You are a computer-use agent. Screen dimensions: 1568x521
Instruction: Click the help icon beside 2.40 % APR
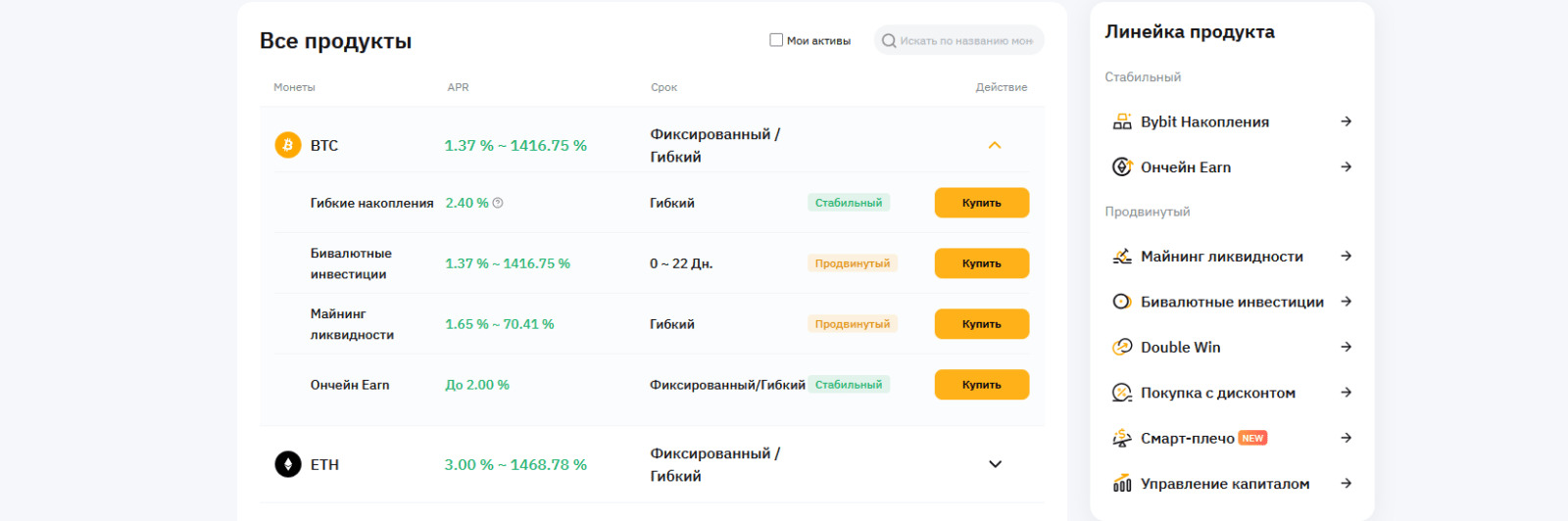point(498,203)
